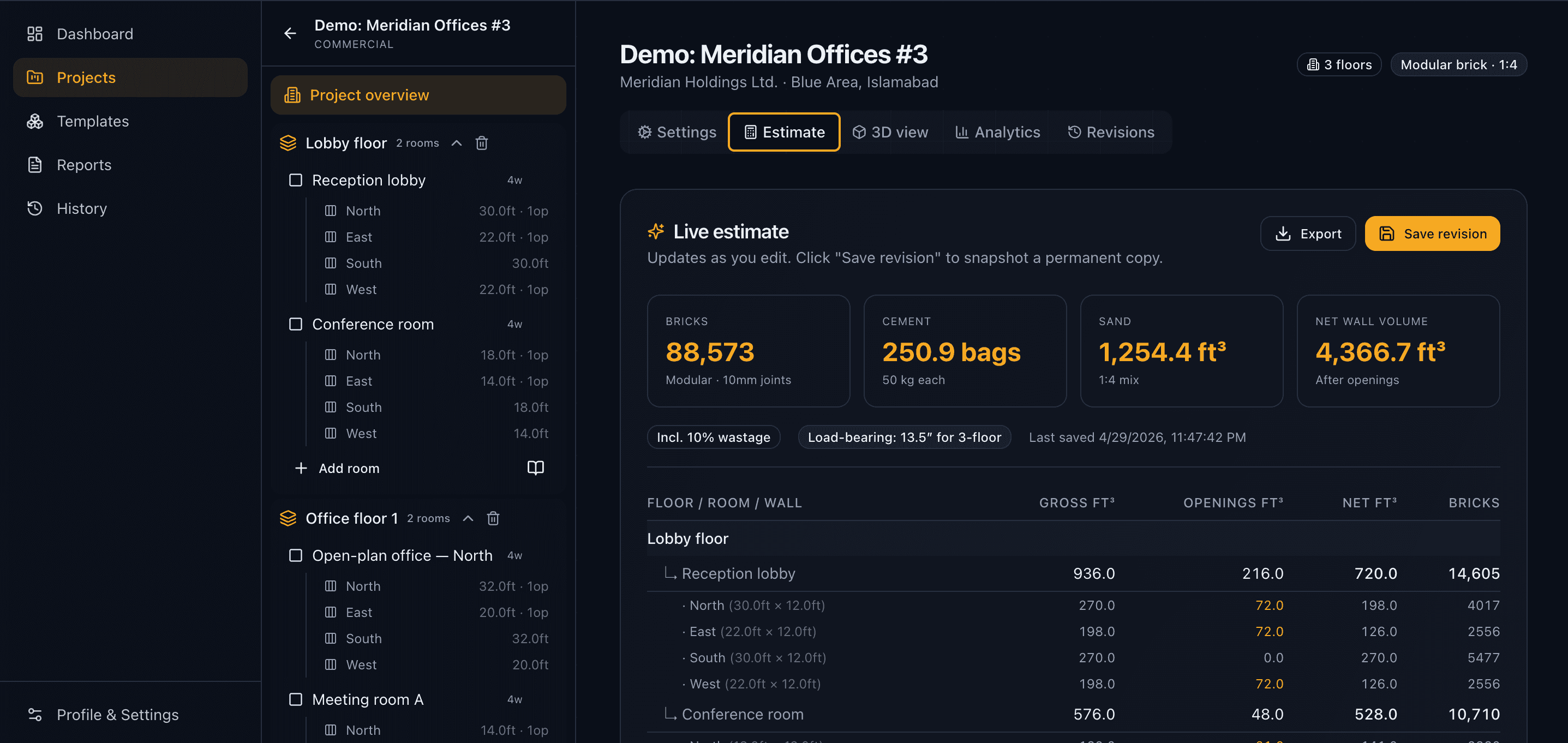Click the Templates blocks icon
The height and width of the screenshot is (743, 1568).
pos(35,121)
